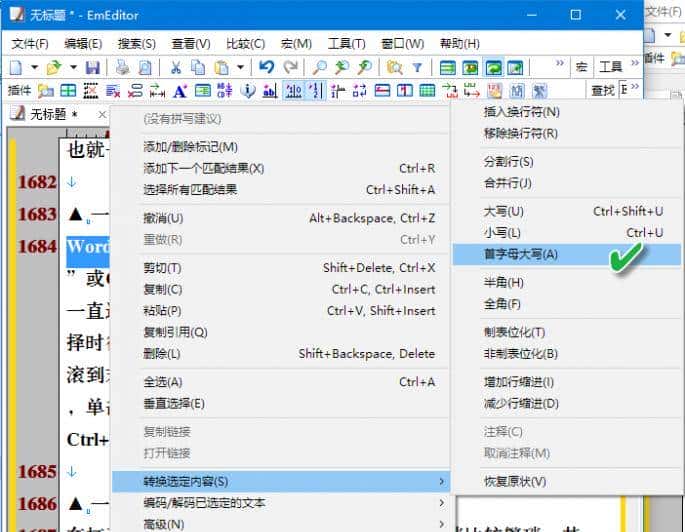Toggle the green wrap-by-window icon

[x=493, y=67]
